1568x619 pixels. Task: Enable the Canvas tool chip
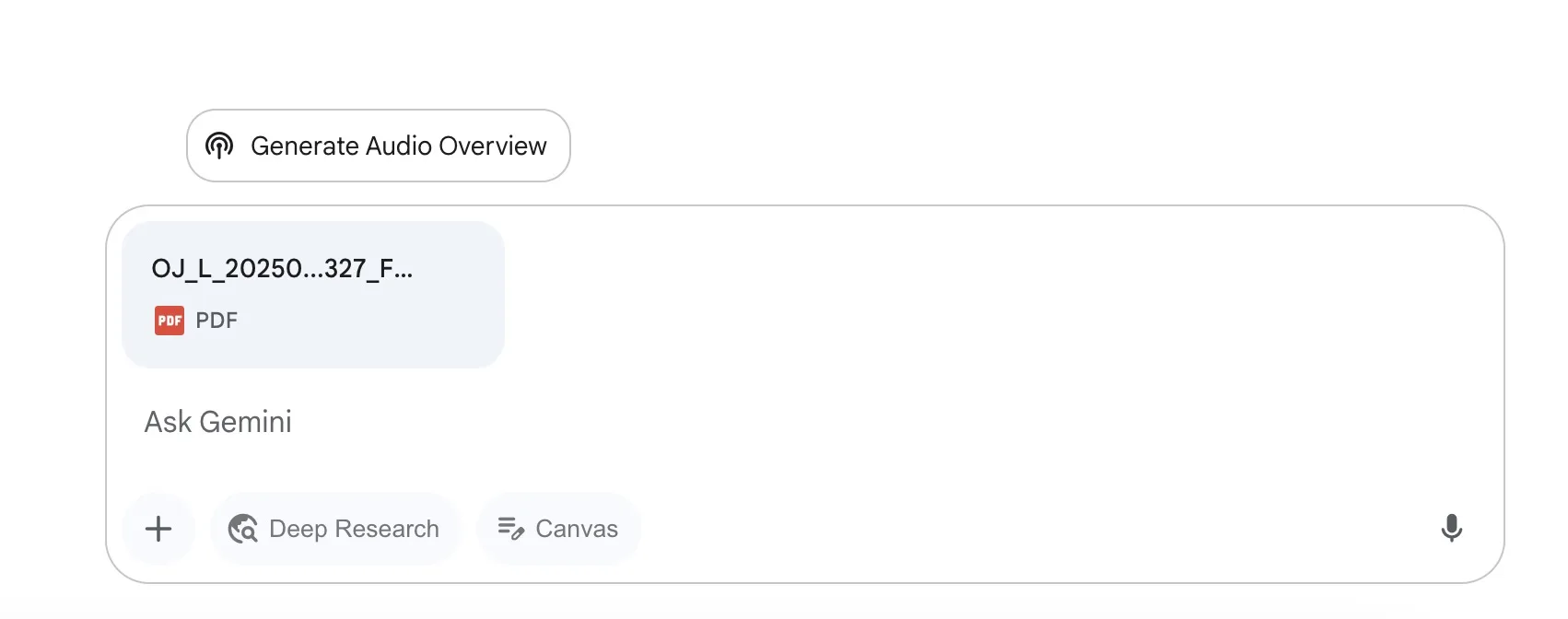558,529
